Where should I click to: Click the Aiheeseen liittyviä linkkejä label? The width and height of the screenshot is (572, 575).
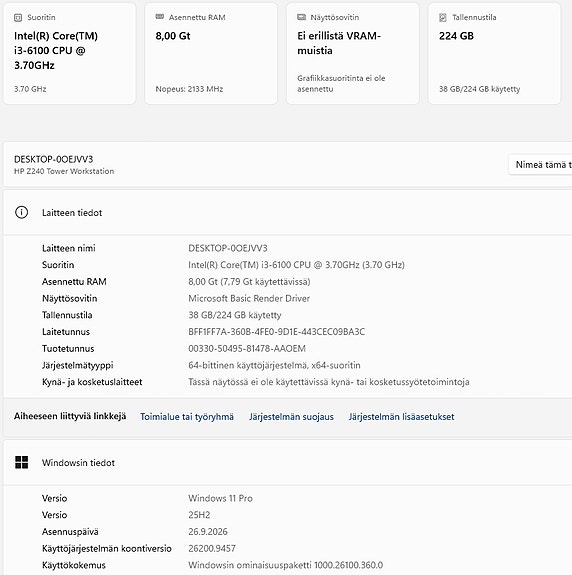pyautogui.click(x=70, y=416)
